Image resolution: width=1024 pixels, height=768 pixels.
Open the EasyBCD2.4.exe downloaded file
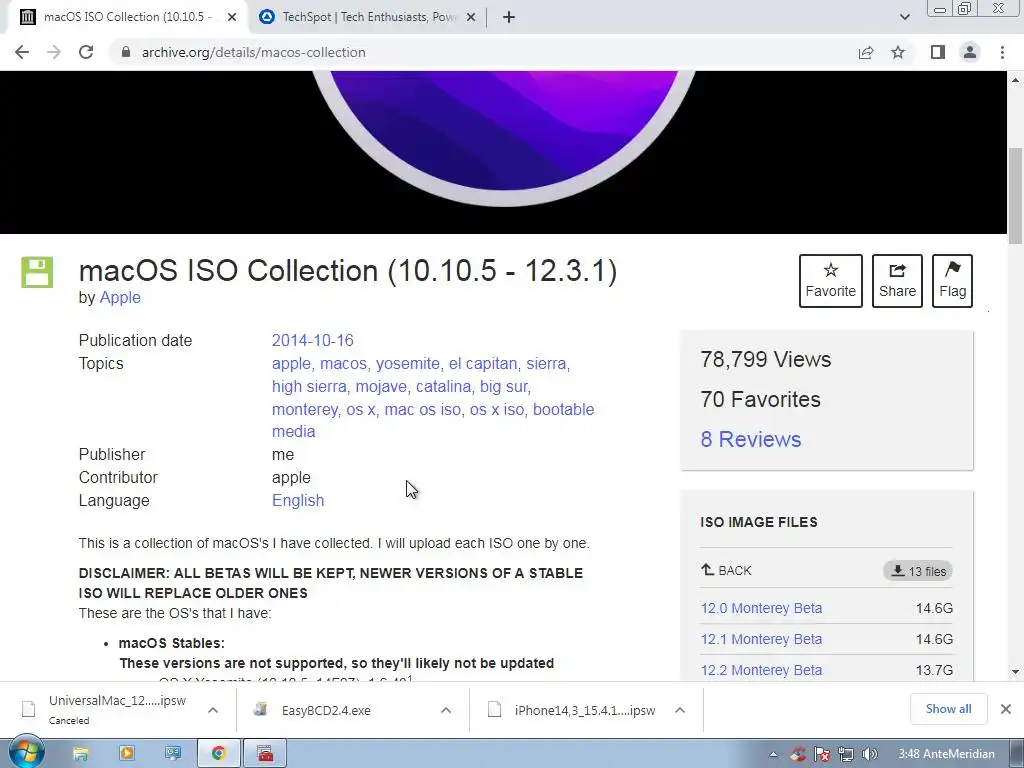[326, 711]
